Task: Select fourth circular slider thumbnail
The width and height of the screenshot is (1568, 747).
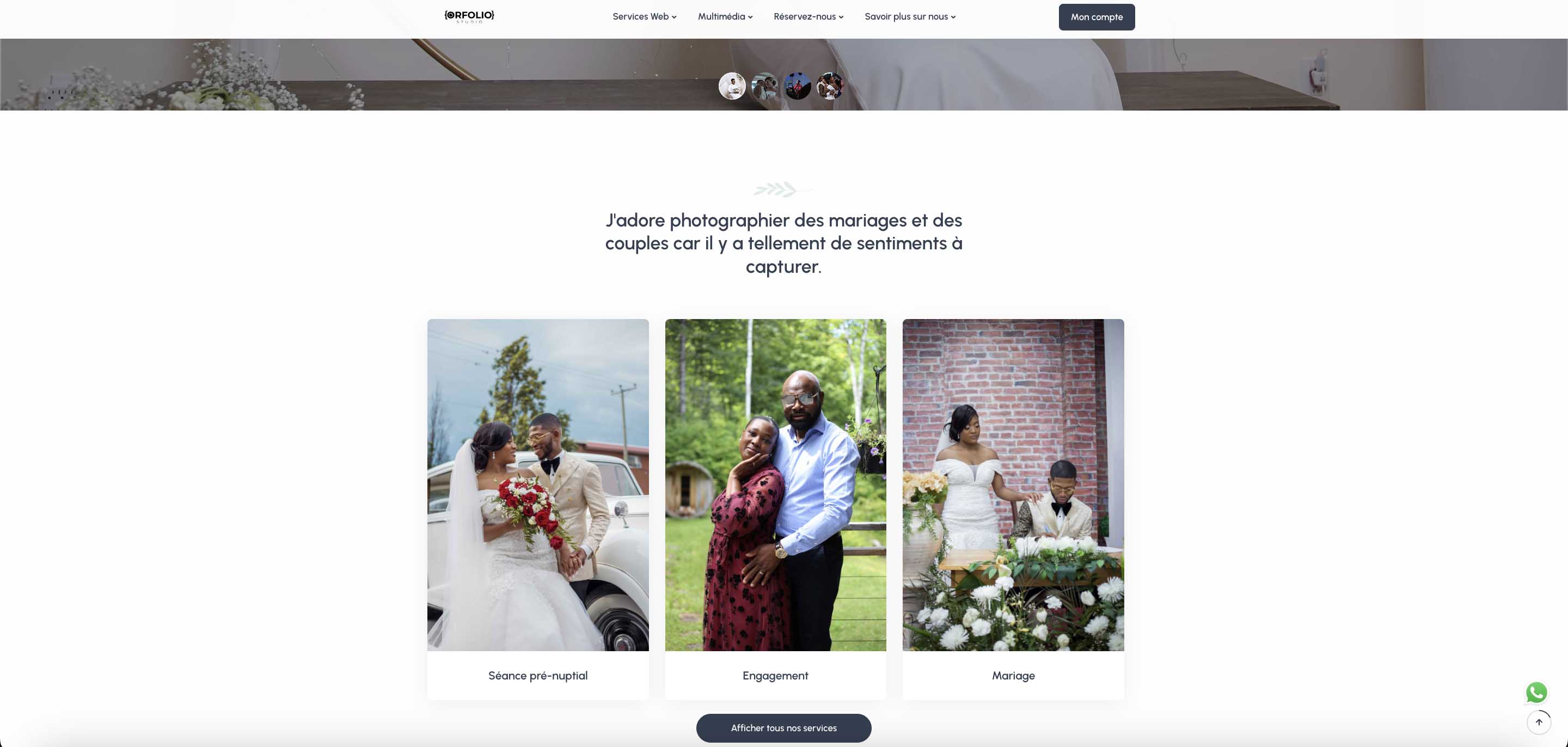Action: click(x=830, y=87)
